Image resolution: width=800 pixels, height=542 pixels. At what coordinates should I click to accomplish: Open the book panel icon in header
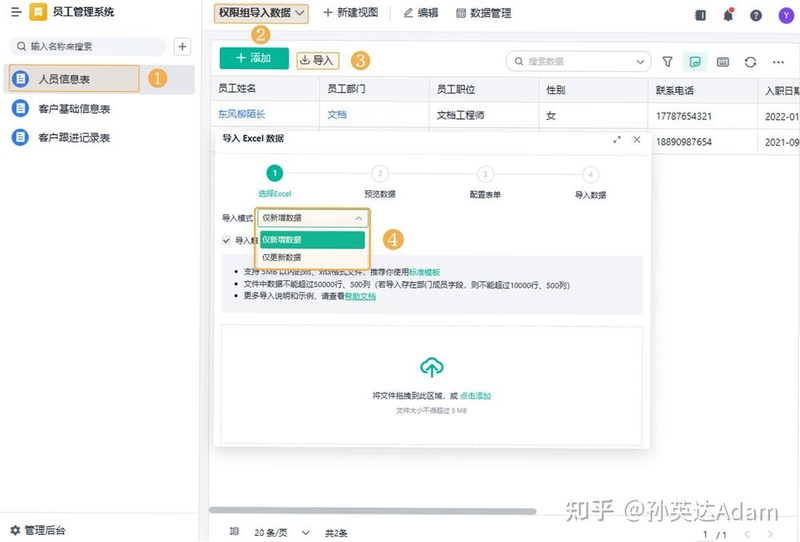(x=701, y=15)
